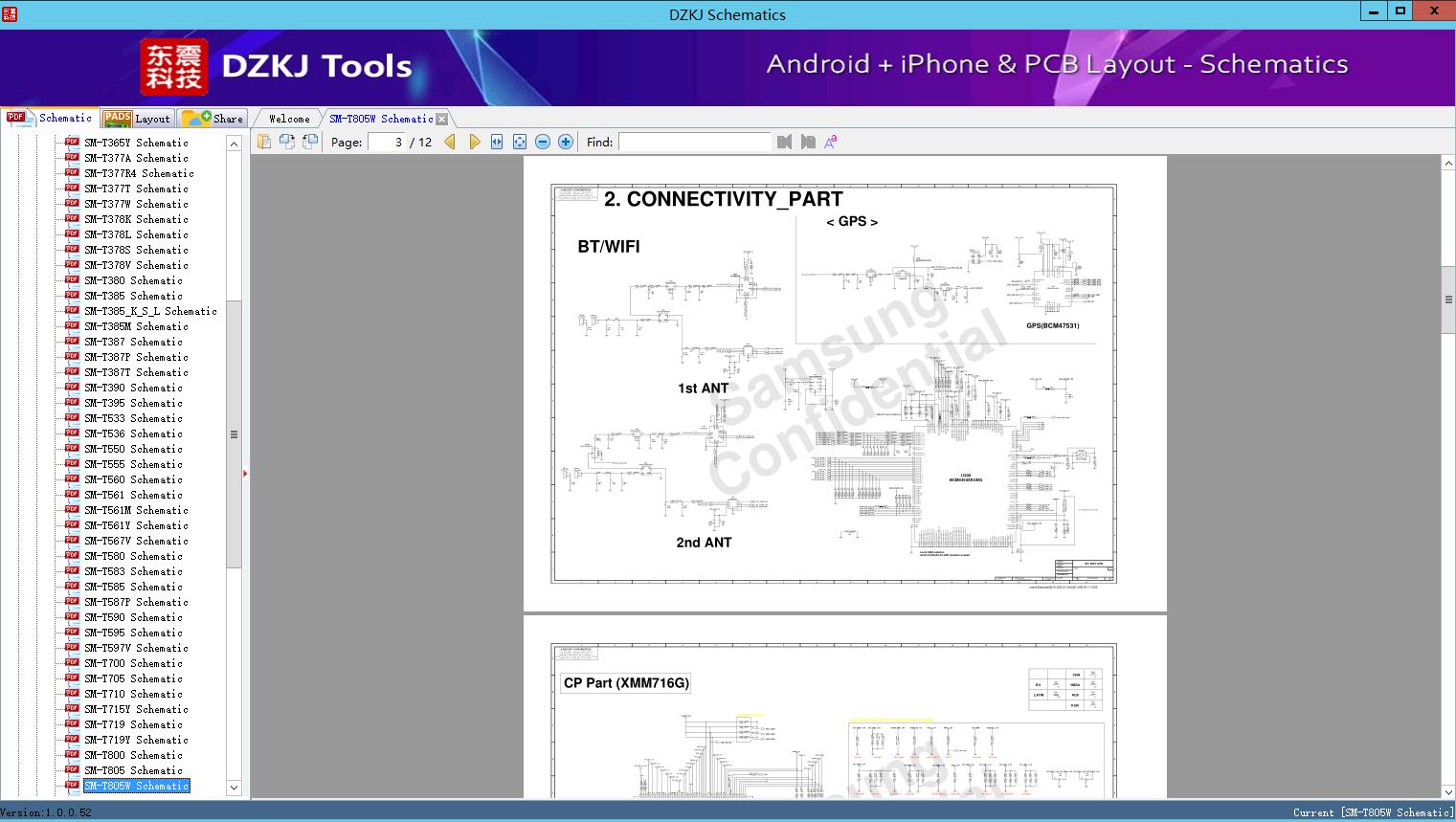Collapse the left tree panel with splitter arrow

coord(245,474)
